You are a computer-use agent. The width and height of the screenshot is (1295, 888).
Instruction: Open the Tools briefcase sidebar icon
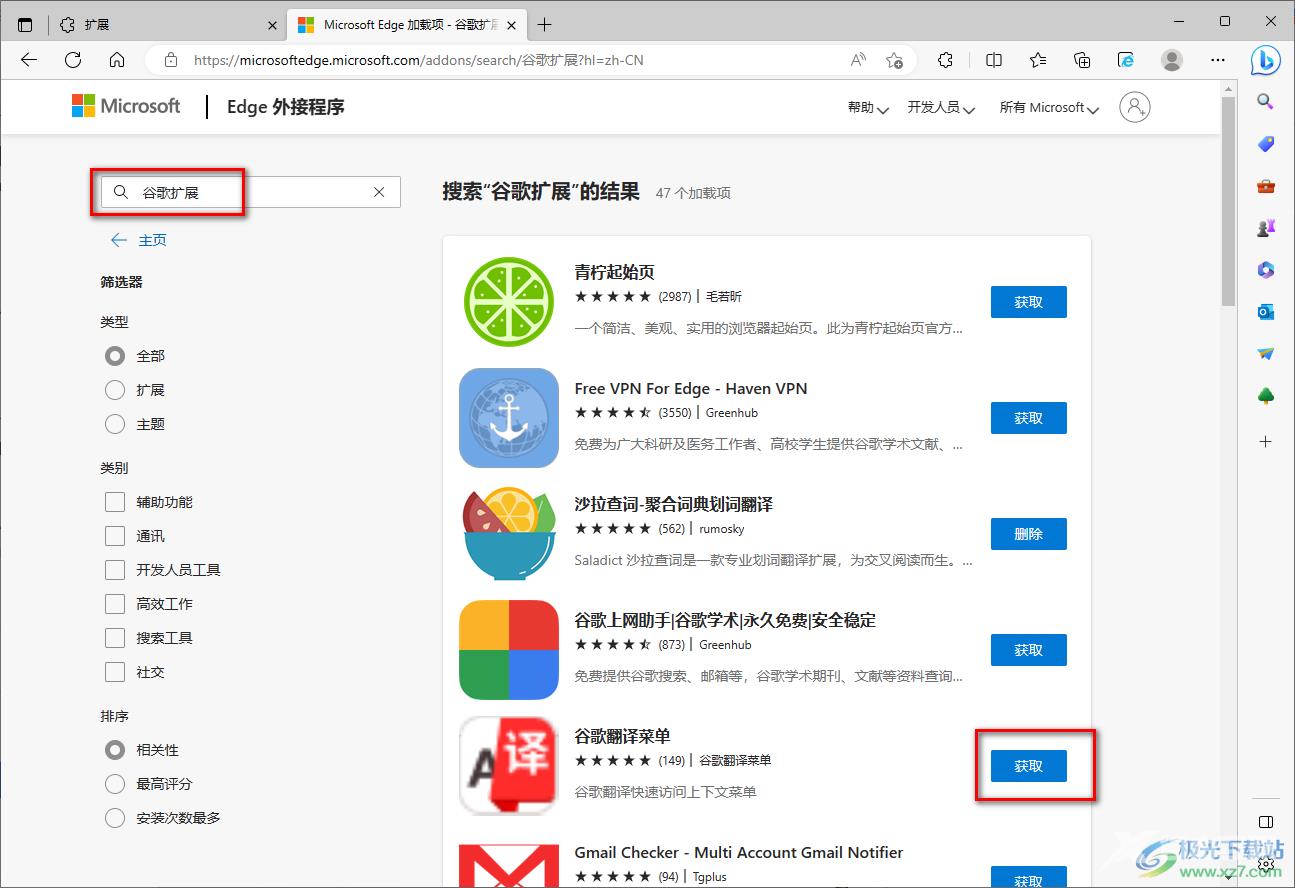[1265, 186]
